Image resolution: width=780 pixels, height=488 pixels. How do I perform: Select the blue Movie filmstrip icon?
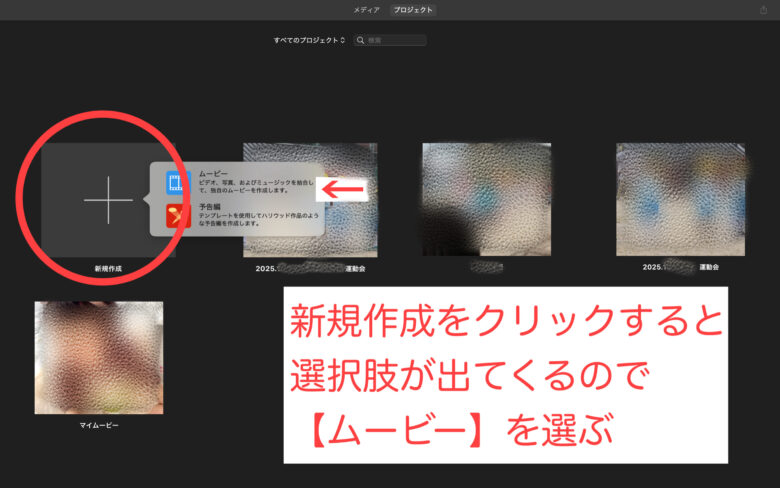[178, 182]
